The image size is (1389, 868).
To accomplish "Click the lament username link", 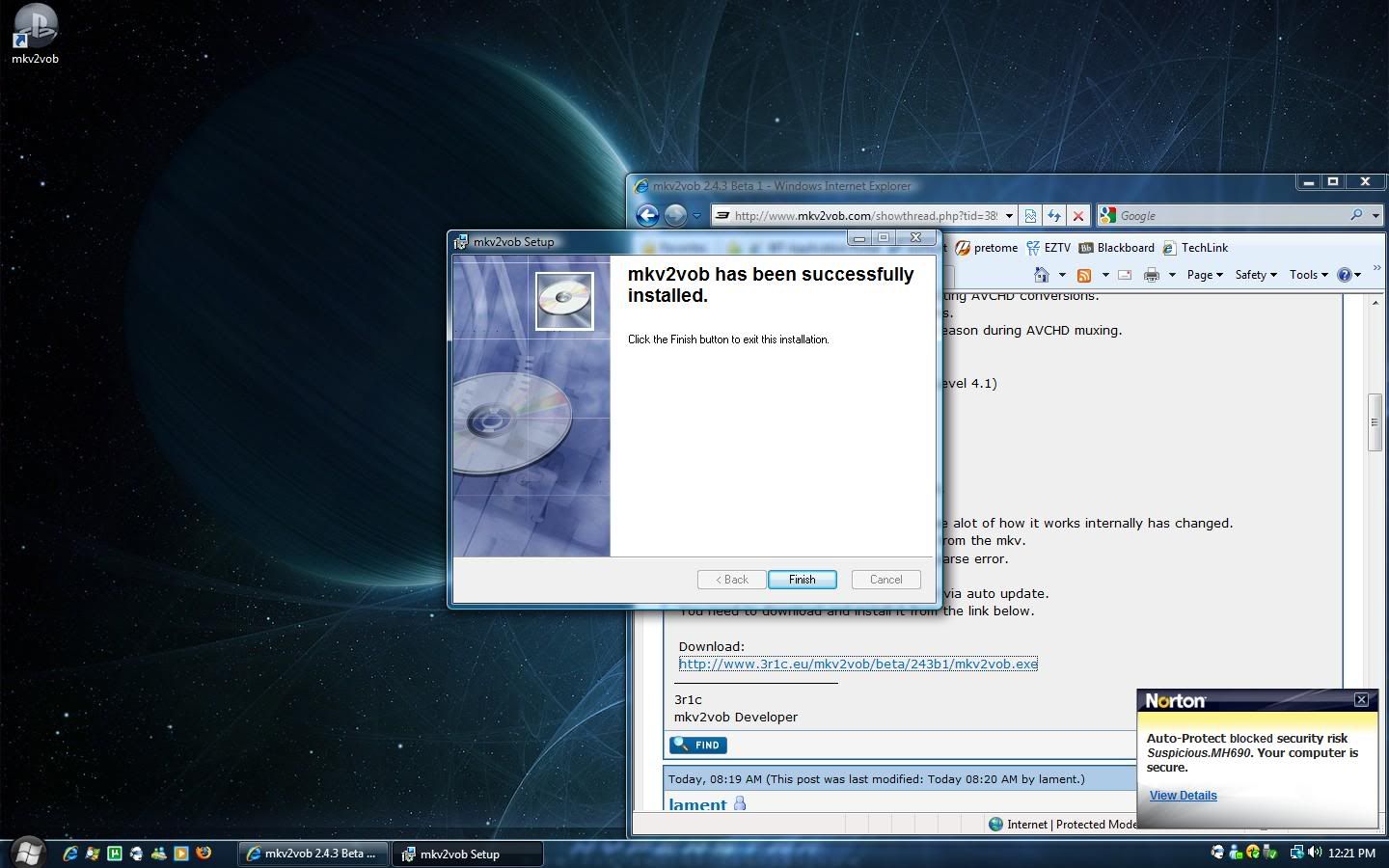I will 697,803.
